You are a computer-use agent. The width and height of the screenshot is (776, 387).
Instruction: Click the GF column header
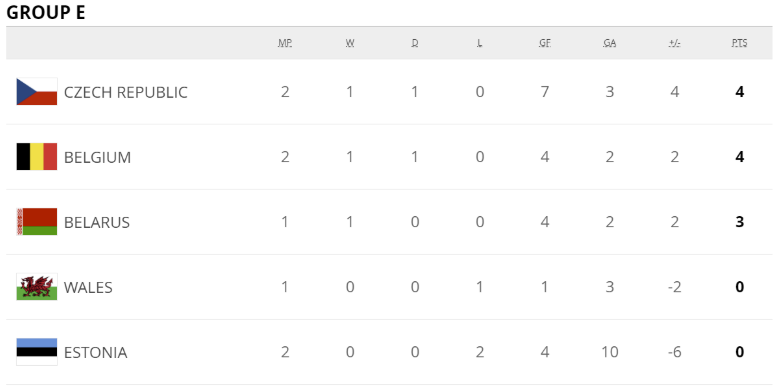tap(545, 43)
